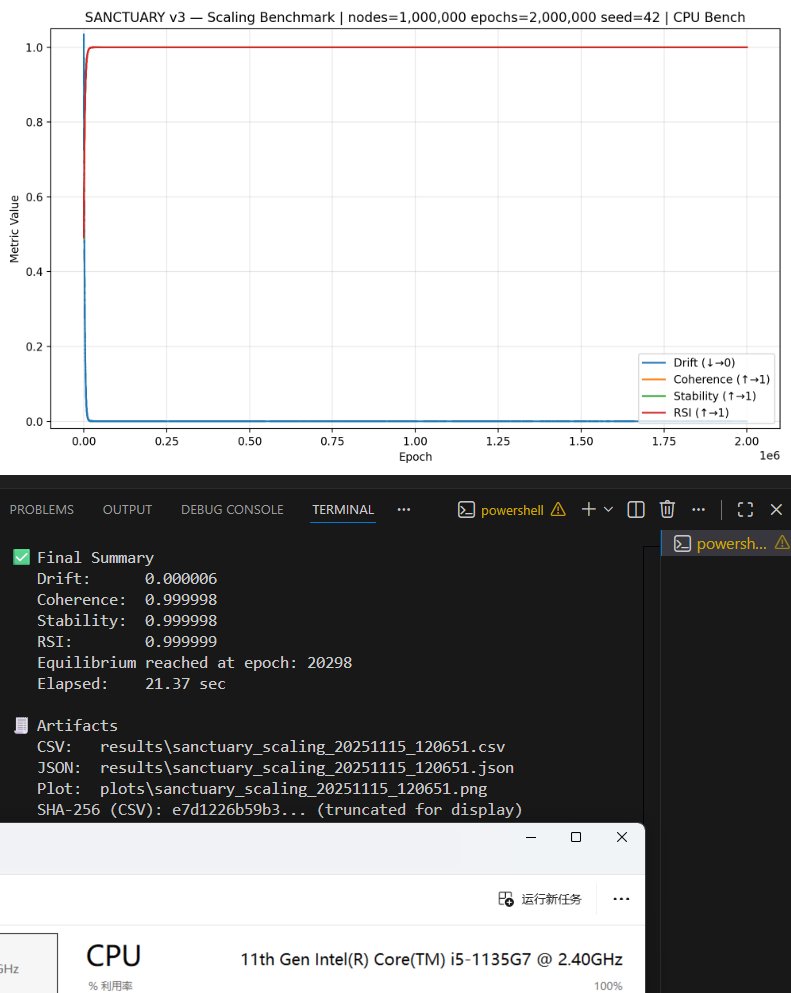Click the powershell terminal label in toolbar
Viewport: 791px width, 993px height.
click(x=512, y=510)
